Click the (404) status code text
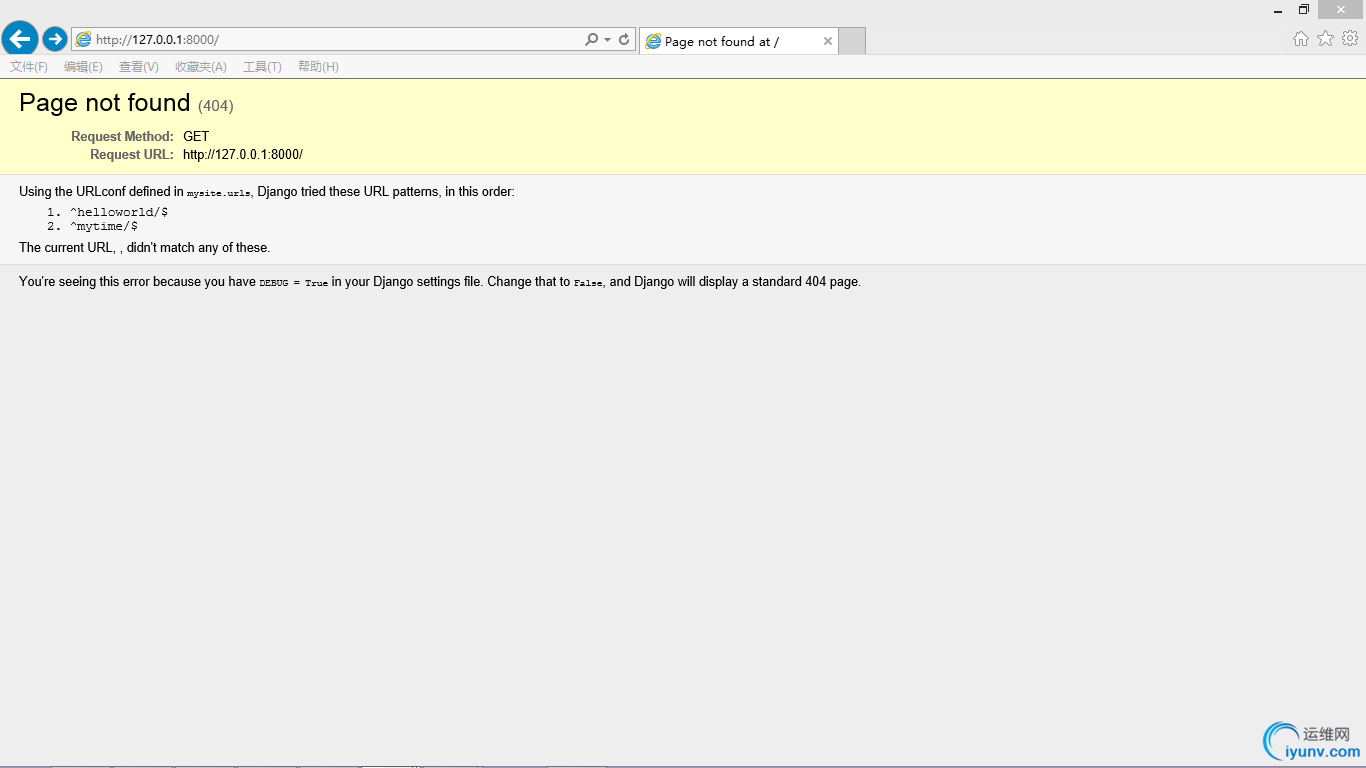1366x768 pixels. click(x=216, y=106)
